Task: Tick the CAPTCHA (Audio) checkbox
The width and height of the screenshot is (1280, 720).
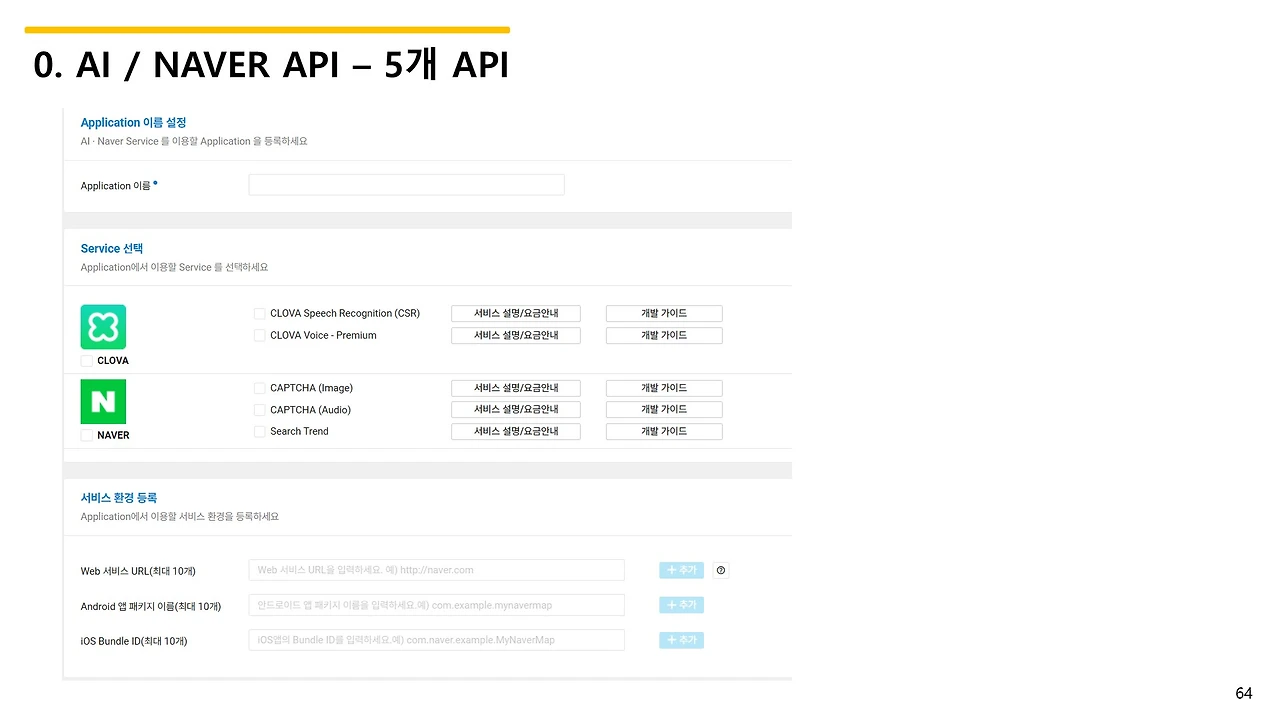Action: (x=260, y=410)
